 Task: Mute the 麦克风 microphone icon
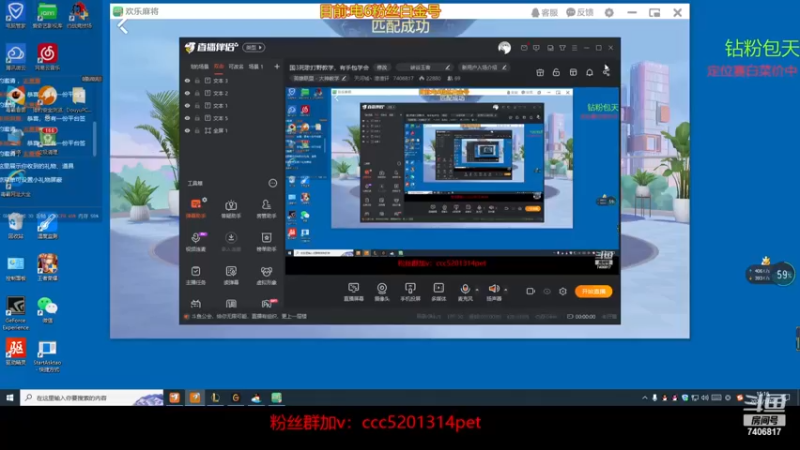(464, 291)
